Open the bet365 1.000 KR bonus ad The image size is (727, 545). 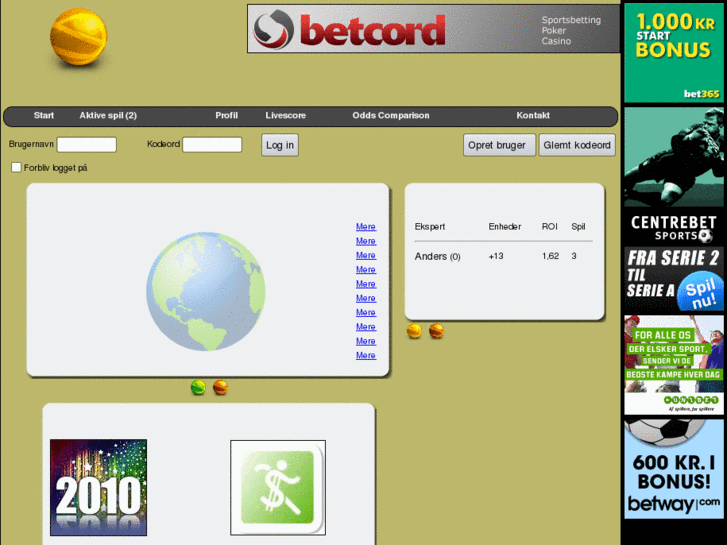[x=674, y=53]
